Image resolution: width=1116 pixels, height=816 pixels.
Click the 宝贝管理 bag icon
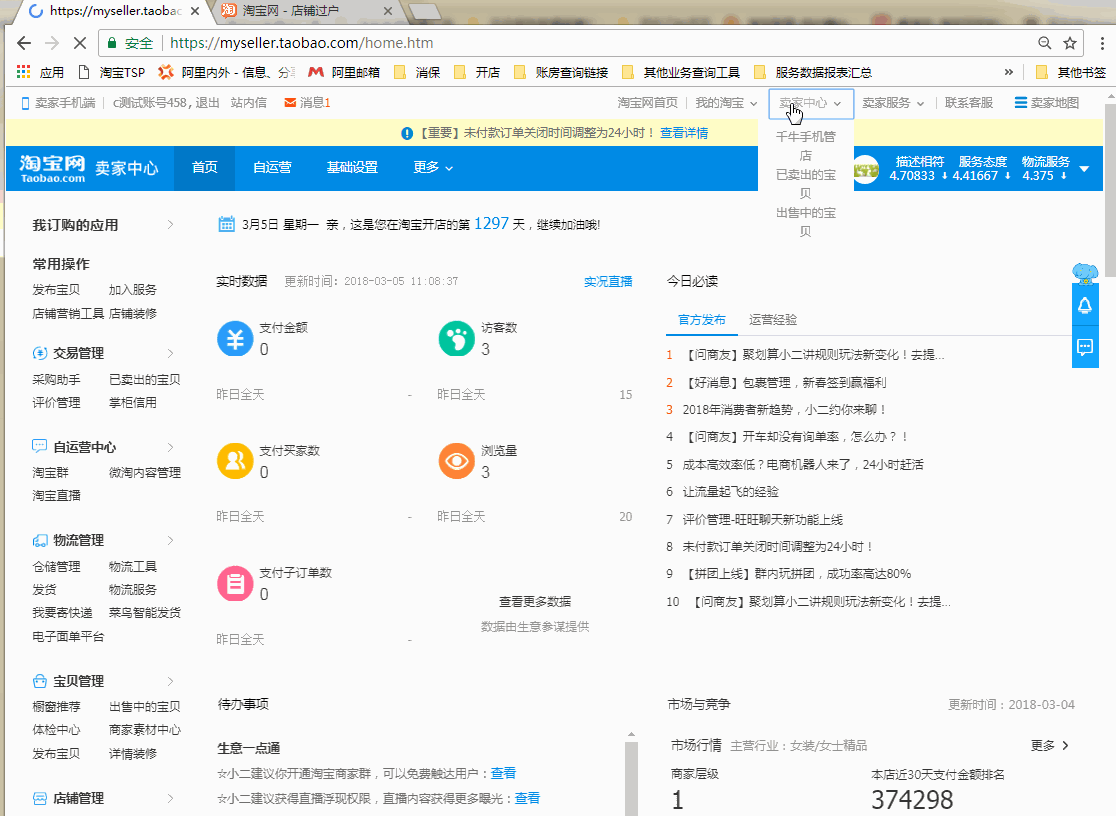pyautogui.click(x=40, y=681)
